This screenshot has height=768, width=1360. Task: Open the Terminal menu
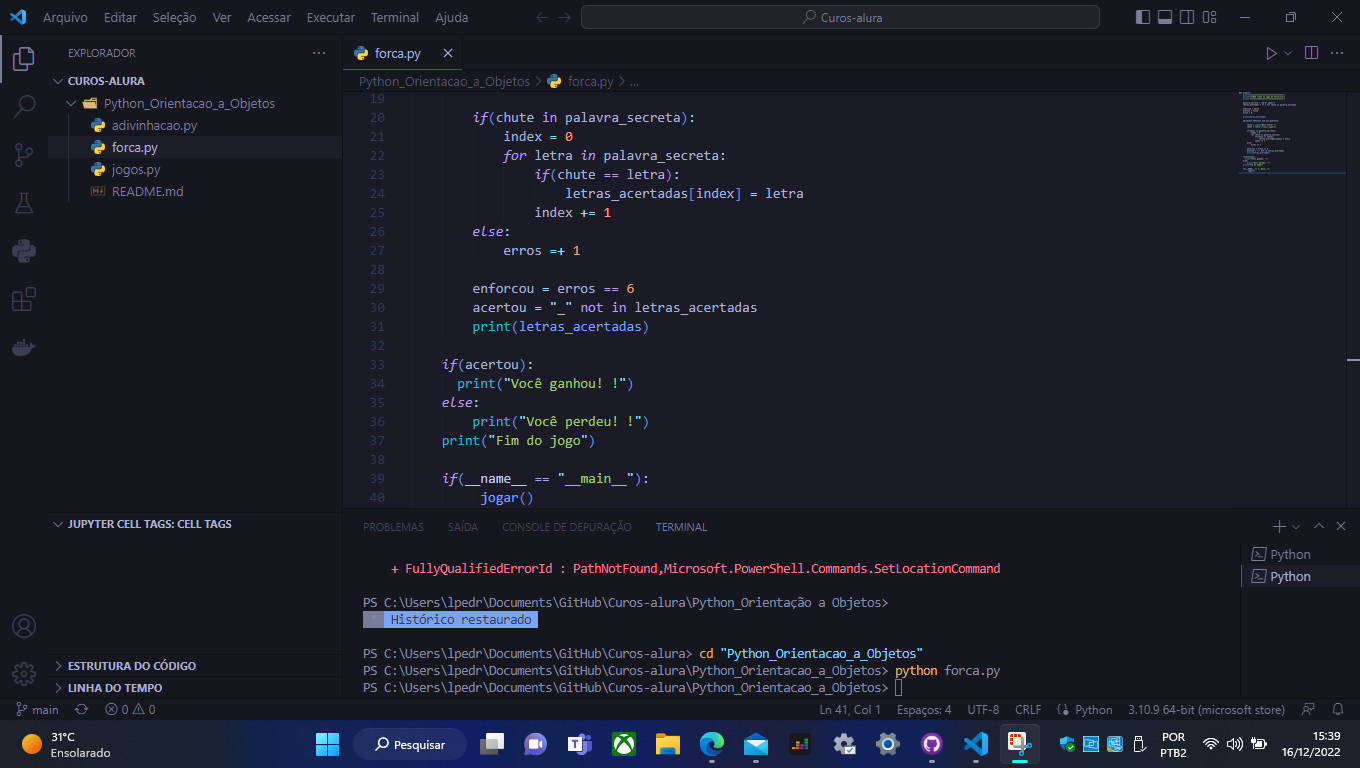tap(395, 17)
